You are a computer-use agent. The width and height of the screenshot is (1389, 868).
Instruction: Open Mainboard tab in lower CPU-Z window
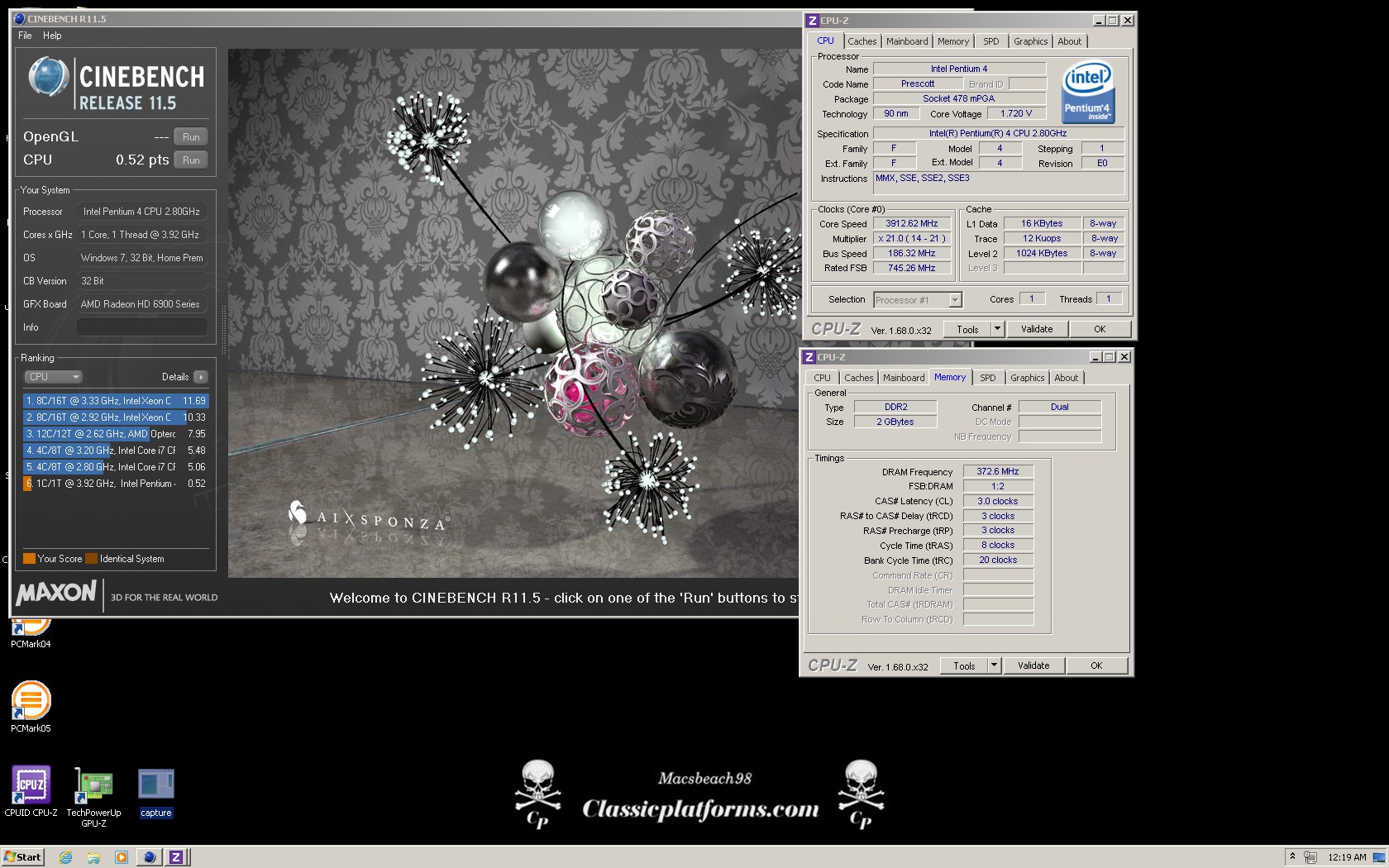[x=904, y=378]
